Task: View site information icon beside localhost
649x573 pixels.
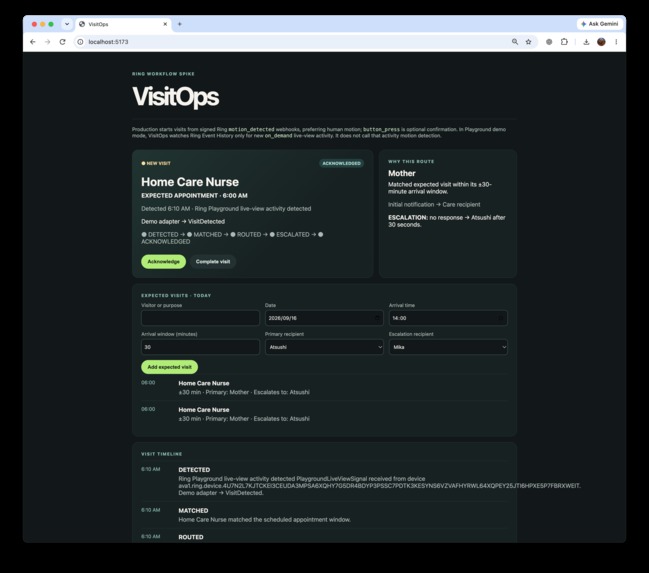Action: point(80,42)
